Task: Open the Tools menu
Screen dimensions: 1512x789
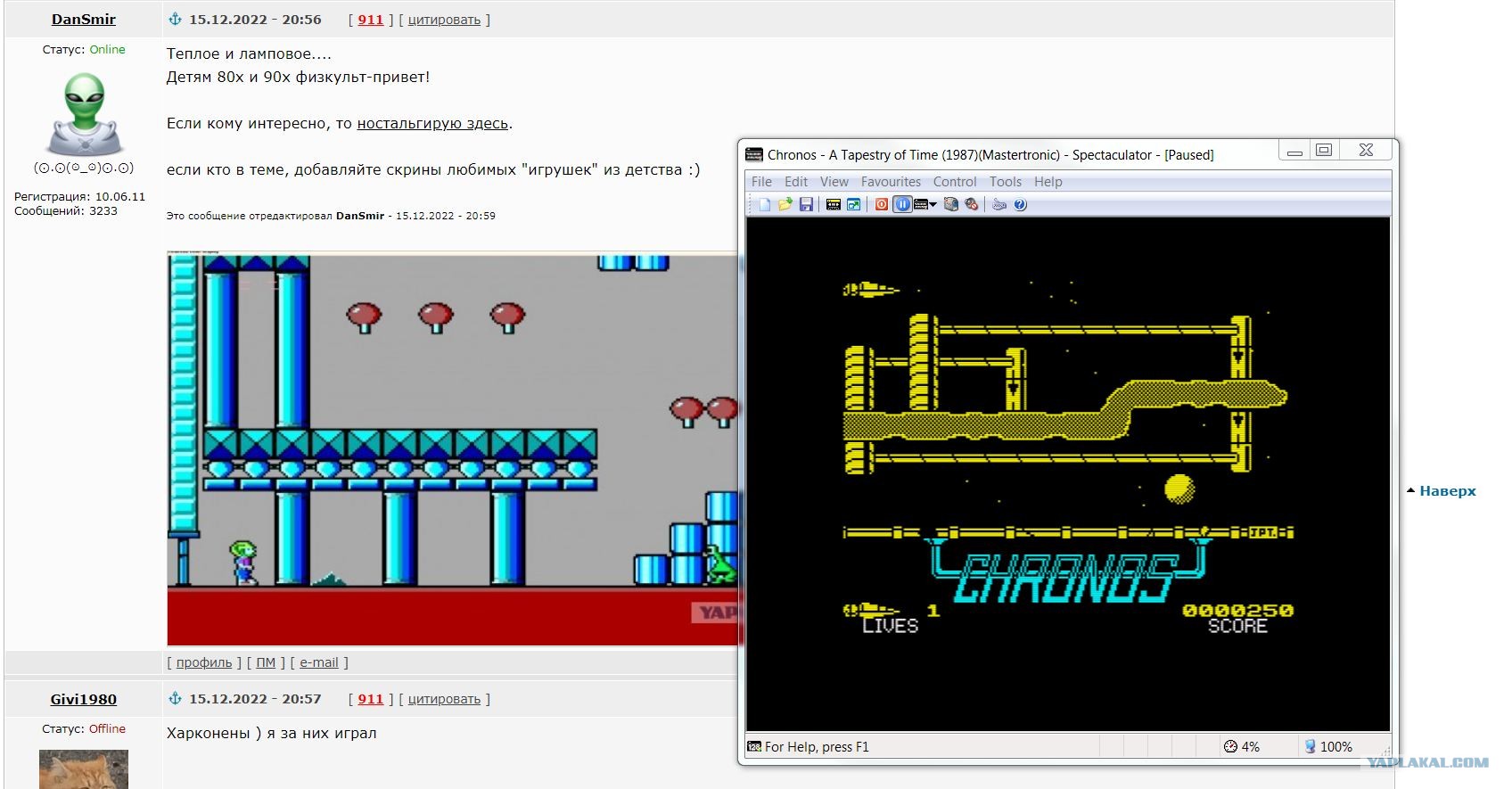Action: [1006, 181]
